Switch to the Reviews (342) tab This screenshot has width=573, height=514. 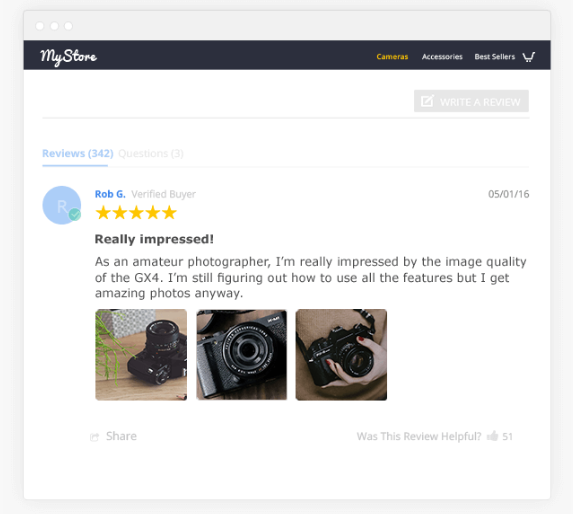[x=78, y=153]
